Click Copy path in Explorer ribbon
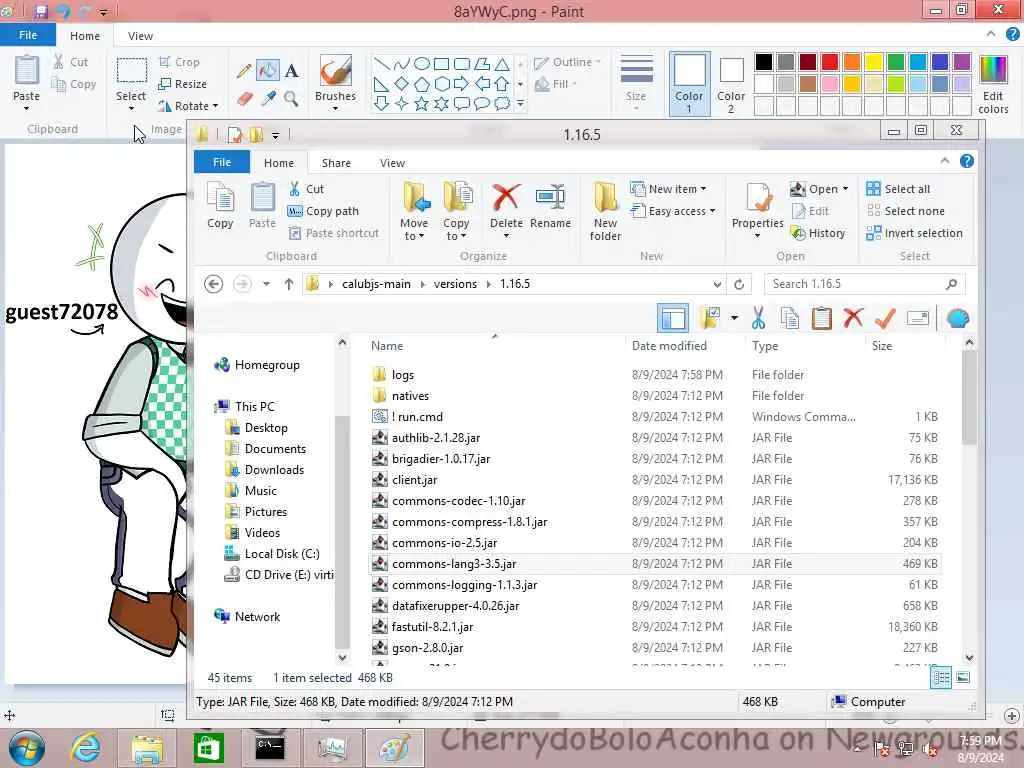Screen dimensions: 1024x768 coord(323,211)
